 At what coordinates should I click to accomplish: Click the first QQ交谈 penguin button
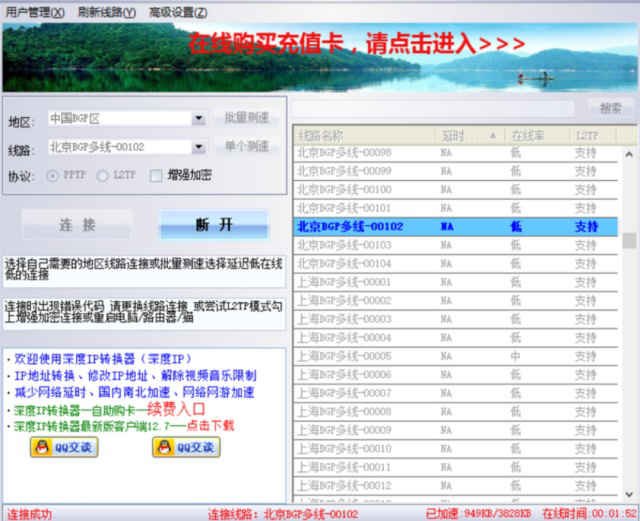[x=64, y=447]
